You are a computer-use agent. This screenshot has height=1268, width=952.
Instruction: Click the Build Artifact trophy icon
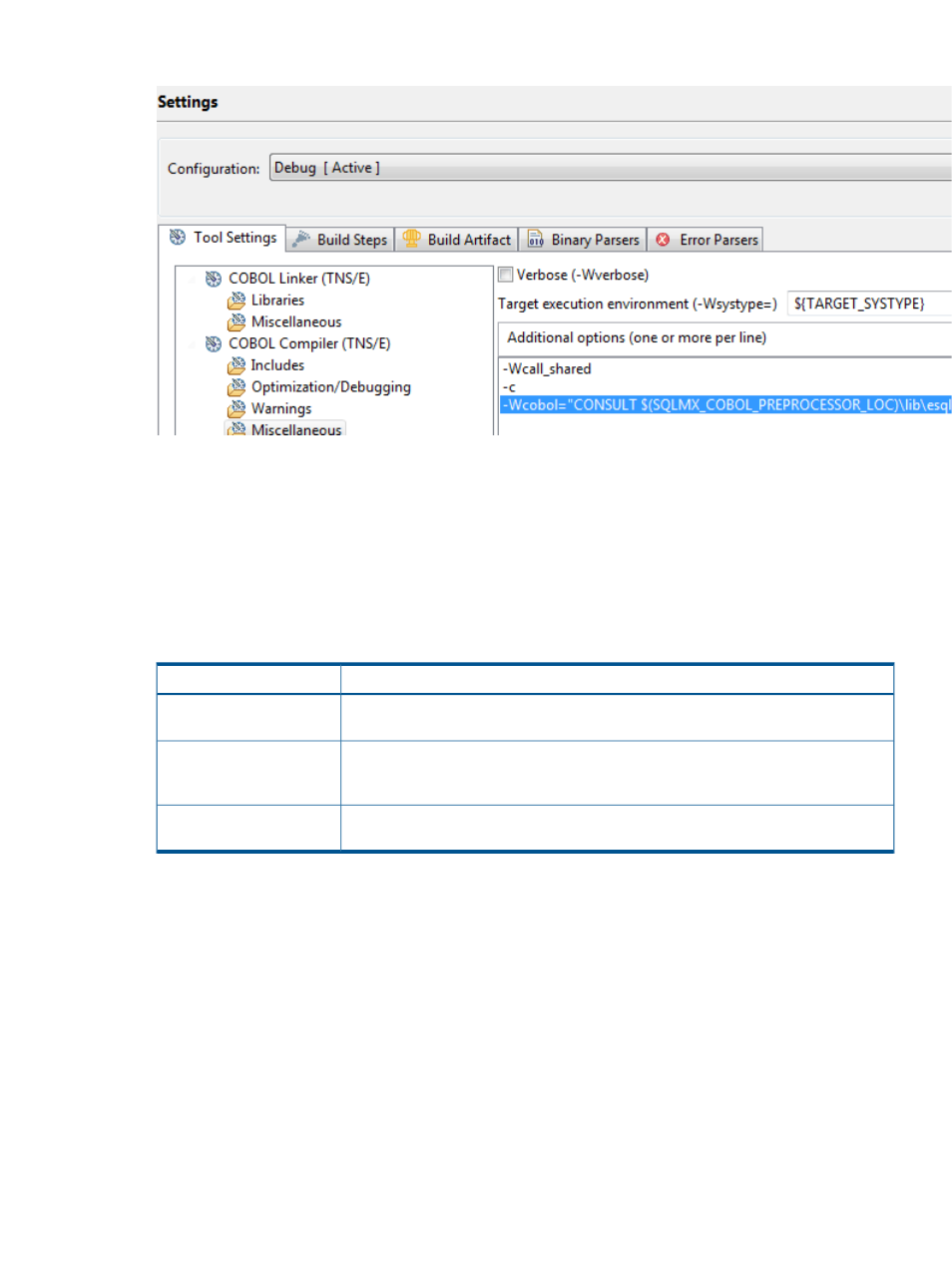(411, 239)
